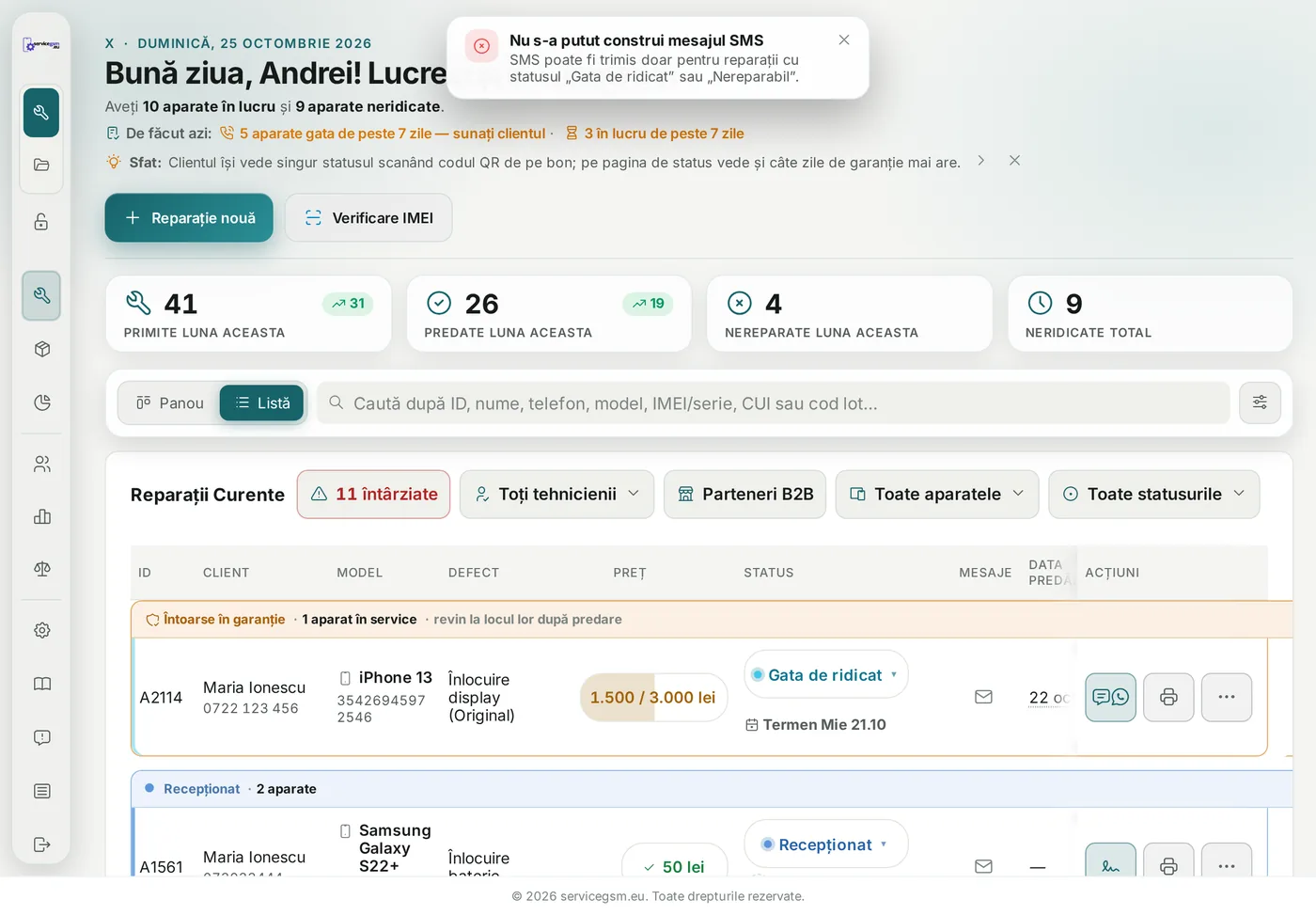Screen dimensions: 1316x915
Task: Open the clients people icon in sidebar
Action: [x=41, y=464]
